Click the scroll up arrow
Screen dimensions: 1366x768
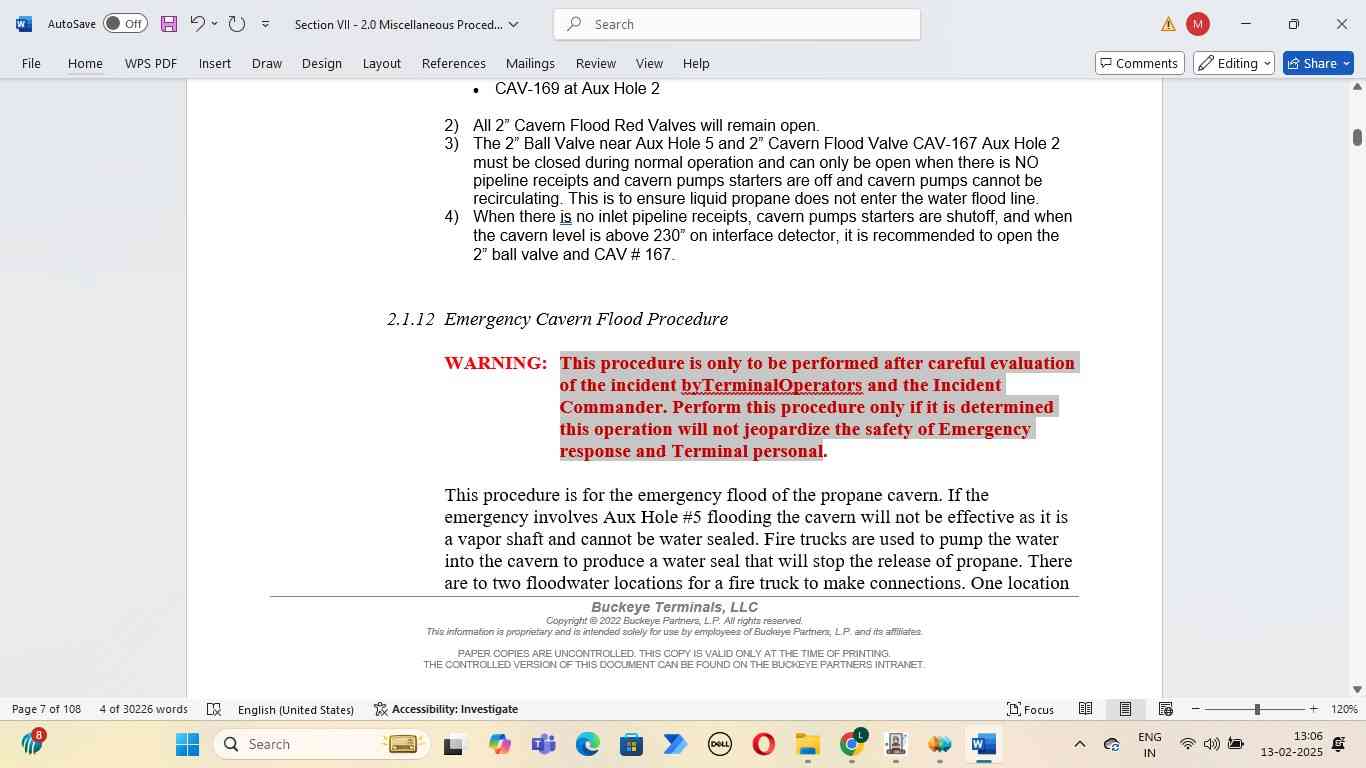click(1357, 88)
